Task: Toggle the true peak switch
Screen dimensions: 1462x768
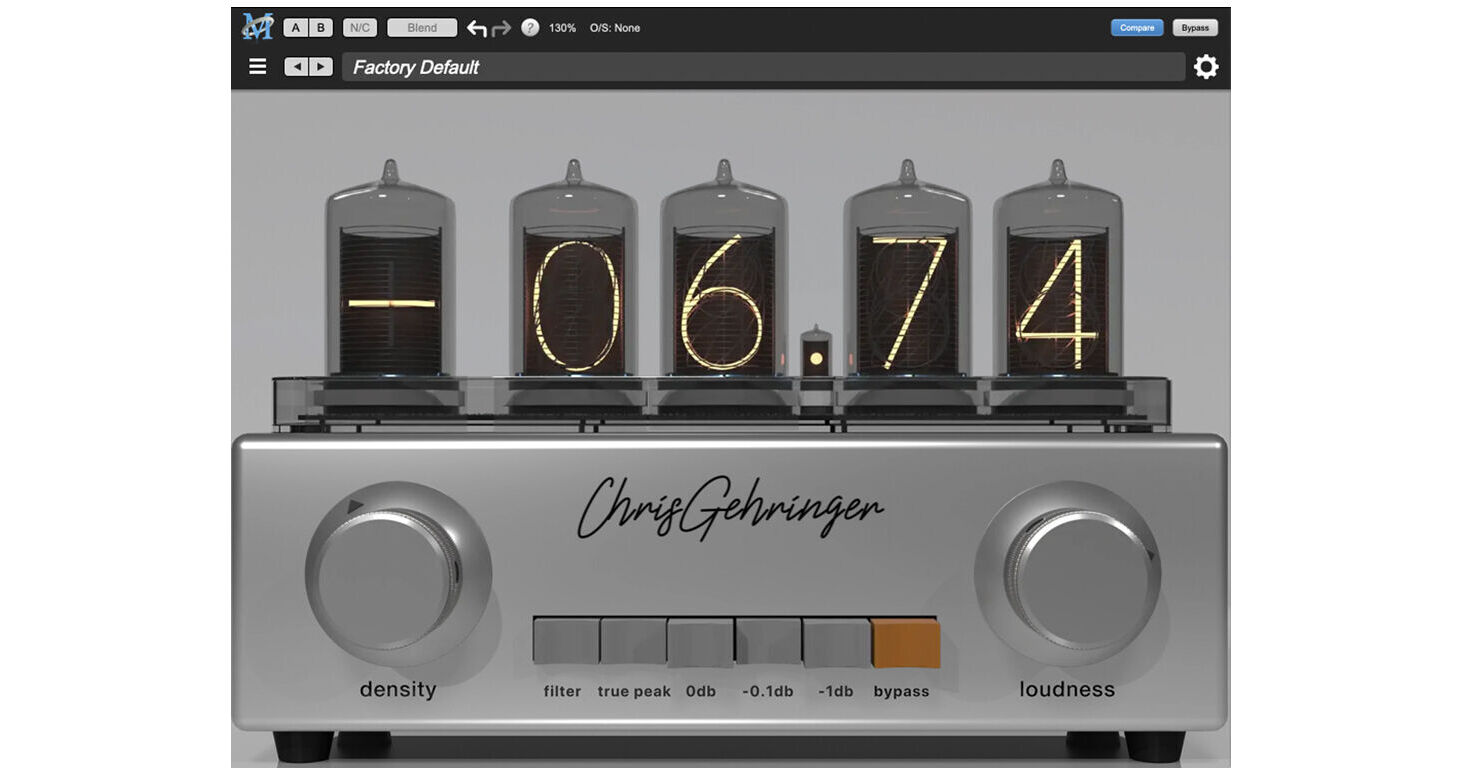Action: [x=633, y=641]
